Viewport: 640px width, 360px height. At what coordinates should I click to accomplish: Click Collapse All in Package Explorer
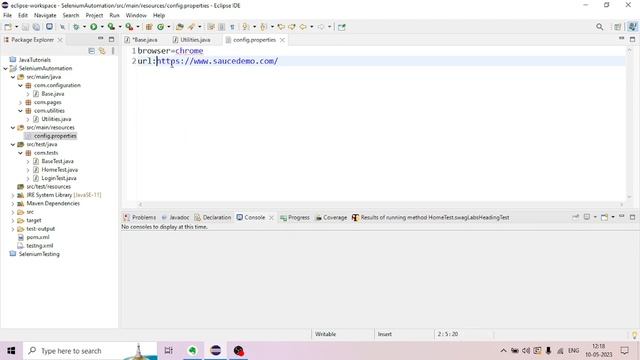tap(91, 51)
